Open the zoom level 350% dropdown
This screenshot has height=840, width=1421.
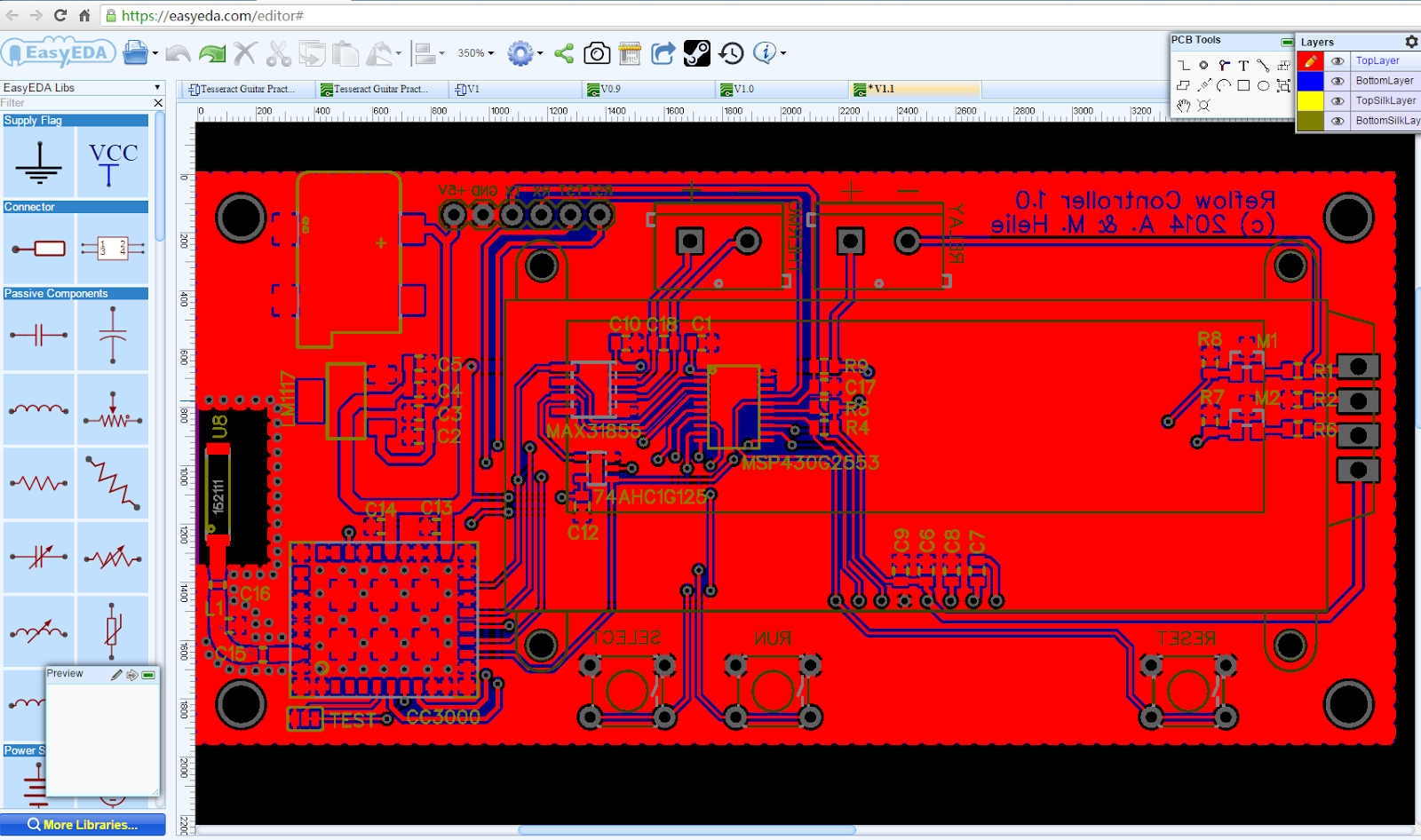[x=474, y=53]
